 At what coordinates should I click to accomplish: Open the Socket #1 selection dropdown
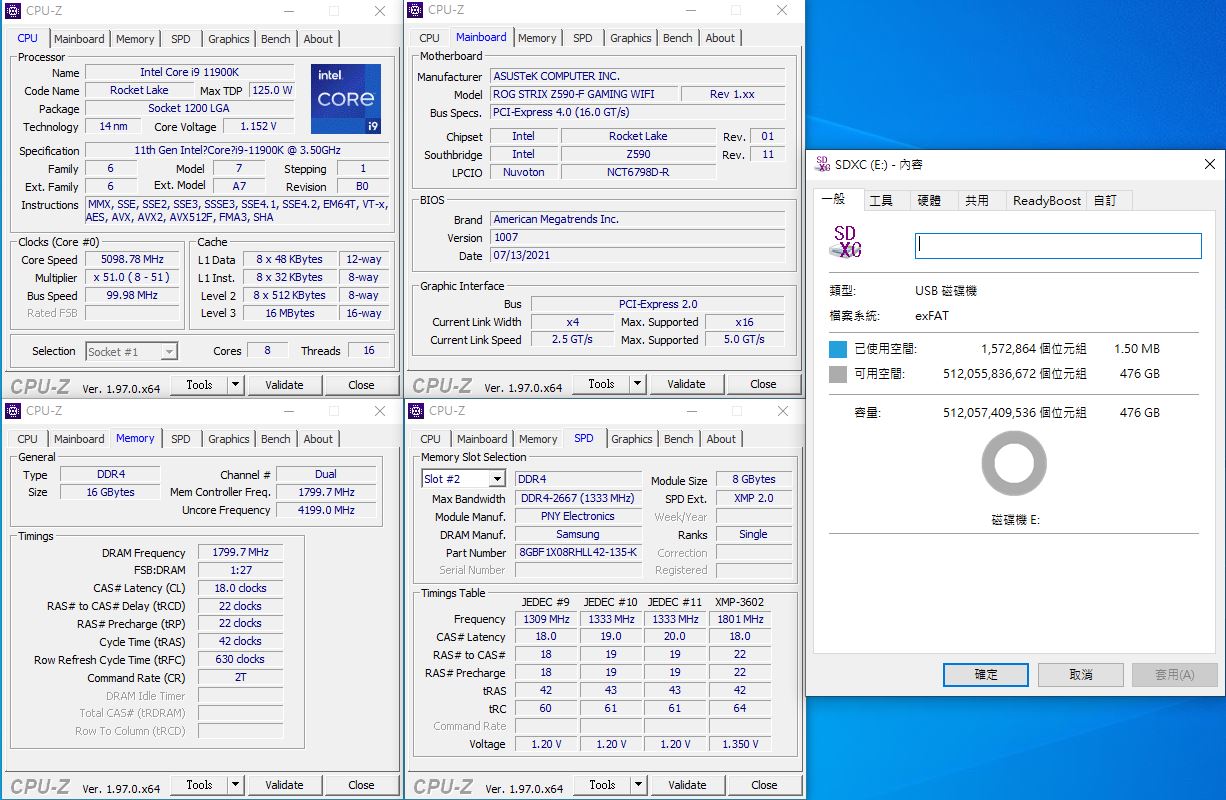point(169,351)
